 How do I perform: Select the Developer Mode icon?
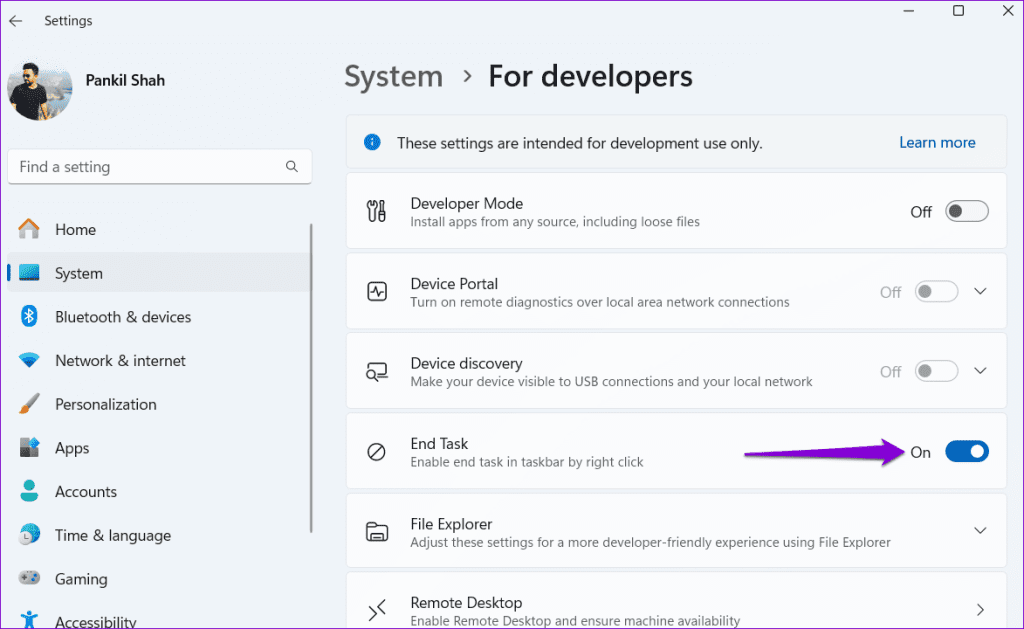(377, 211)
